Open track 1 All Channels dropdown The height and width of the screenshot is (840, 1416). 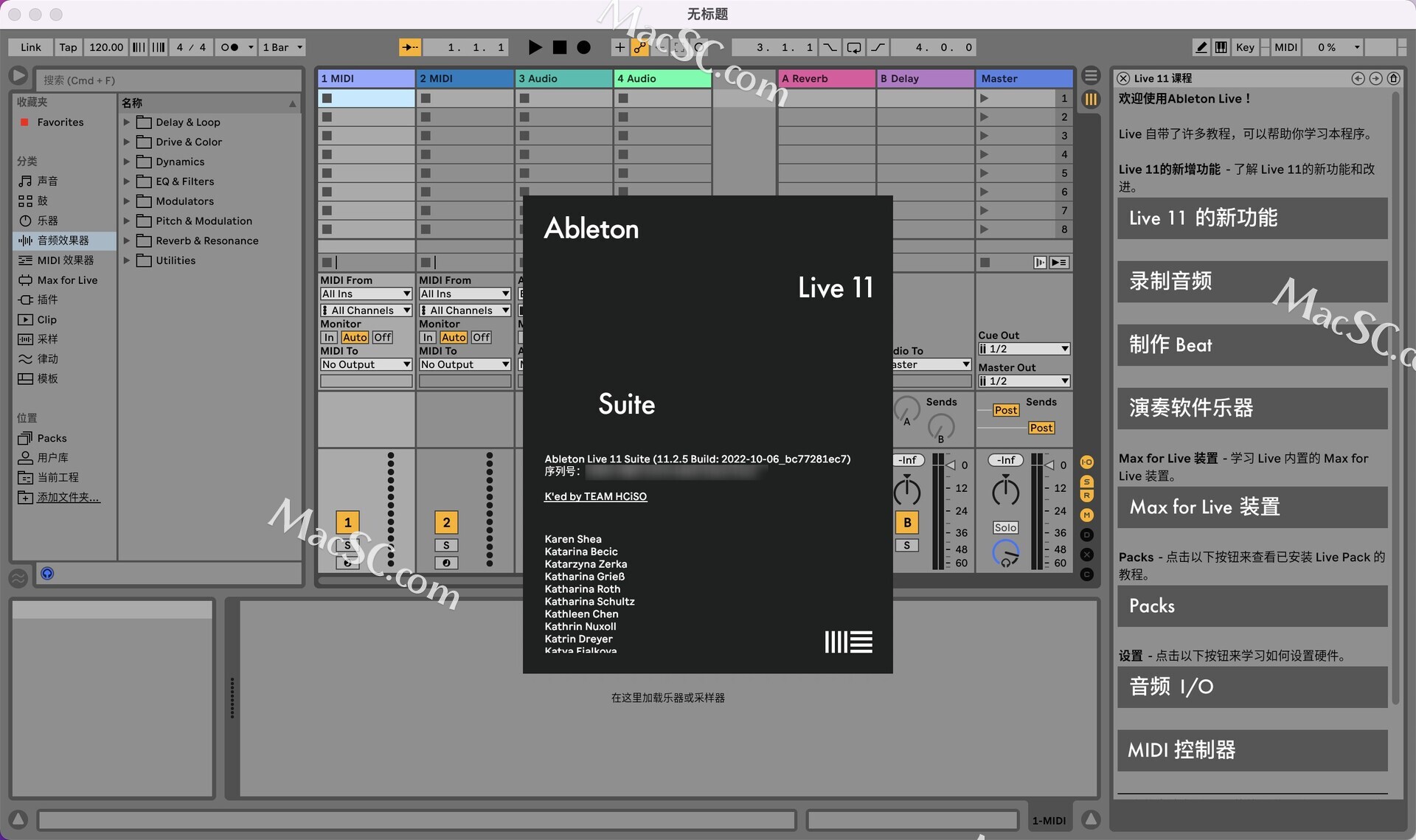[366, 310]
